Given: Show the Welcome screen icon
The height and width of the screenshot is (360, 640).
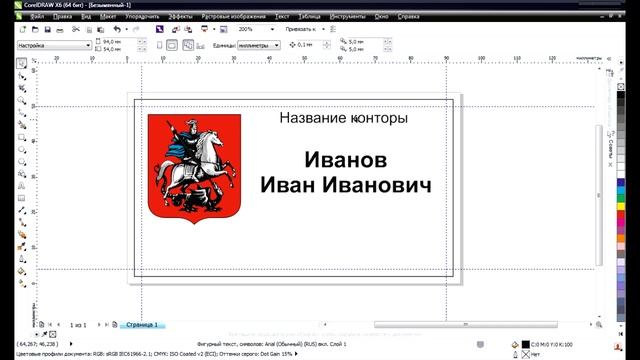Looking at the screenshot, I should pos(223,29).
